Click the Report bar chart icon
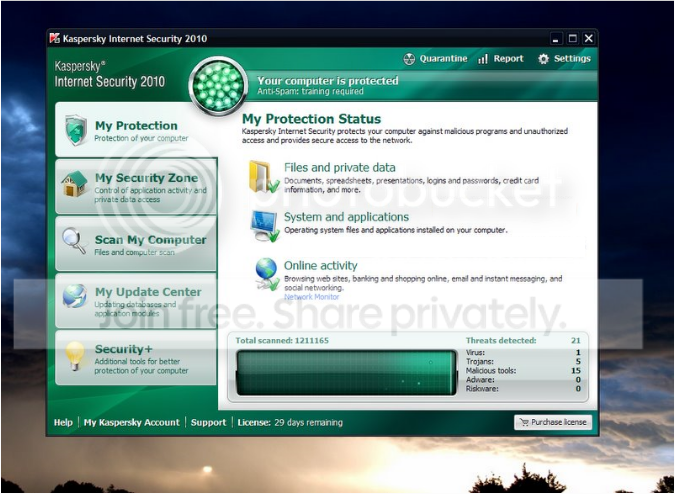The height and width of the screenshot is (494, 675). pyautogui.click(x=483, y=59)
